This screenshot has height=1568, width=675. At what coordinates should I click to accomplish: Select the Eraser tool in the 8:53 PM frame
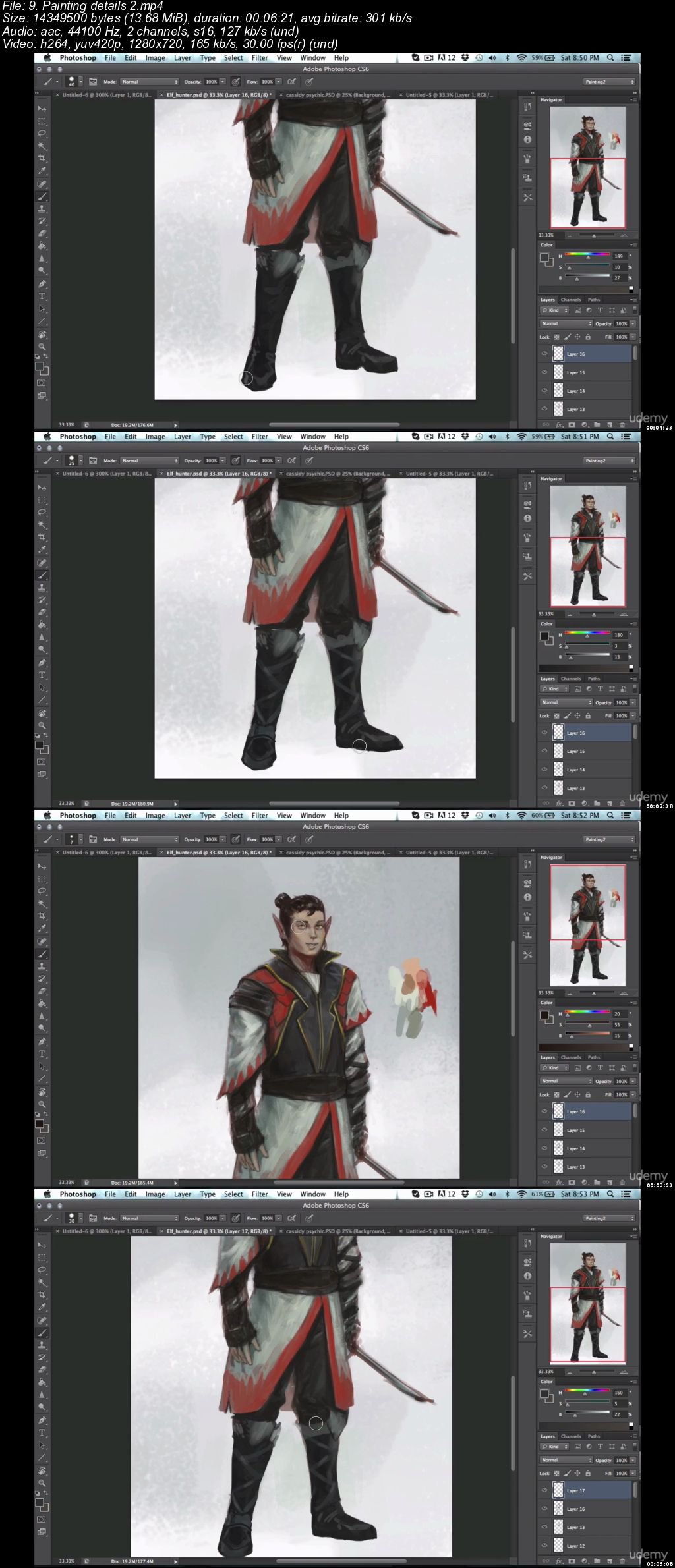[x=42, y=1370]
